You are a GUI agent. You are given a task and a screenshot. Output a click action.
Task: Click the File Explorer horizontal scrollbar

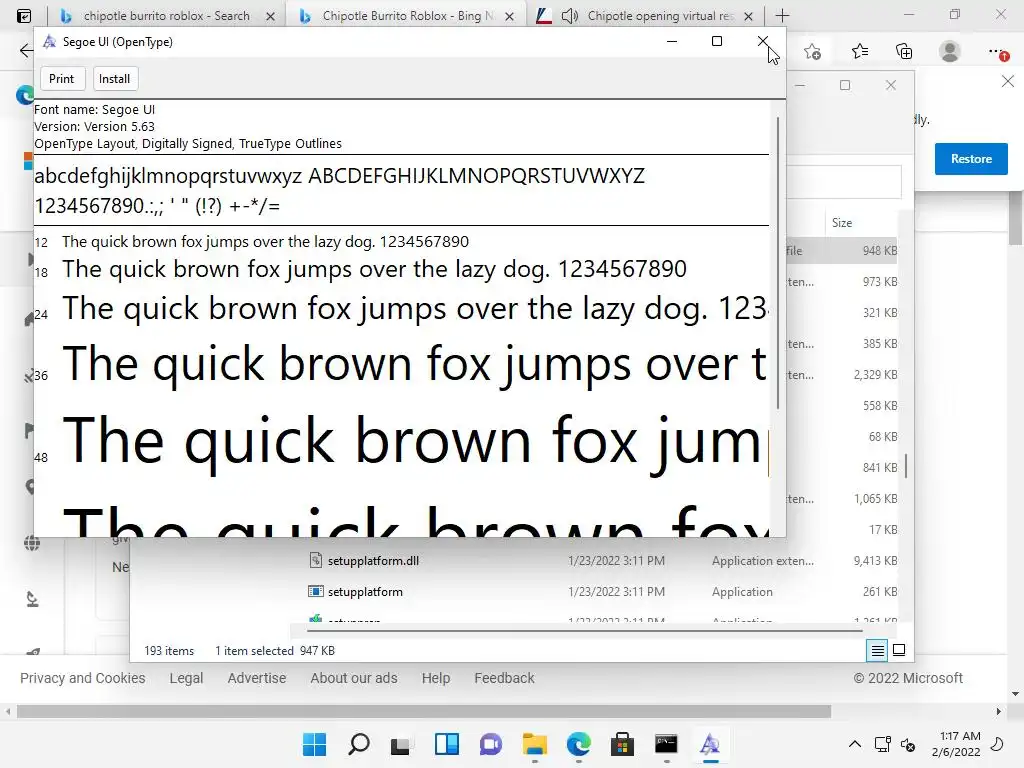coord(584,631)
